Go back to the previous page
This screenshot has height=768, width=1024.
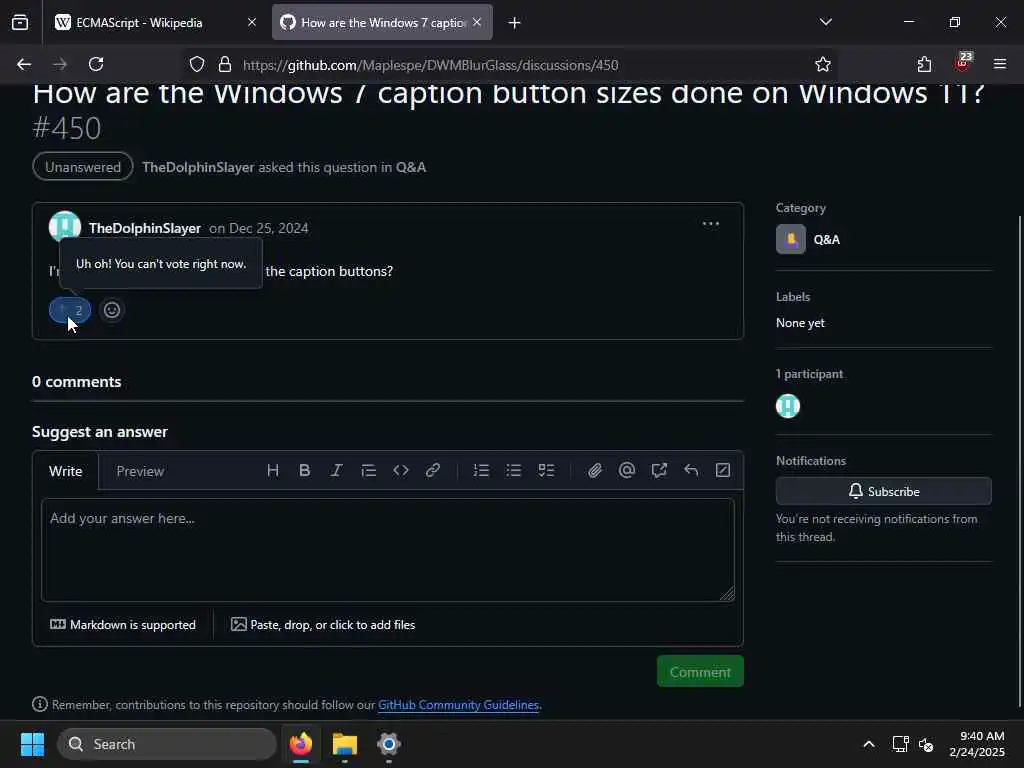[x=24, y=64]
